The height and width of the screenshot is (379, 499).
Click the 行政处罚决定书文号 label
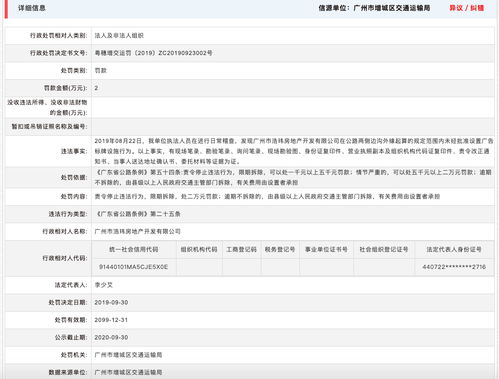pyautogui.click(x=59, y=53)
